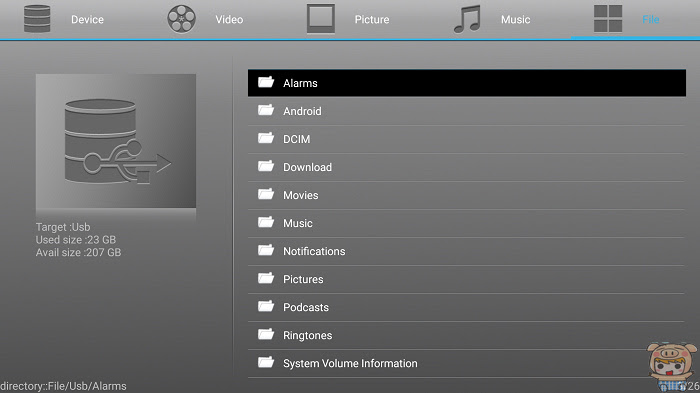Click the DCIM folder icon
Screen dimensions: 700x393
pyautogui.click(x=266, y=138)
